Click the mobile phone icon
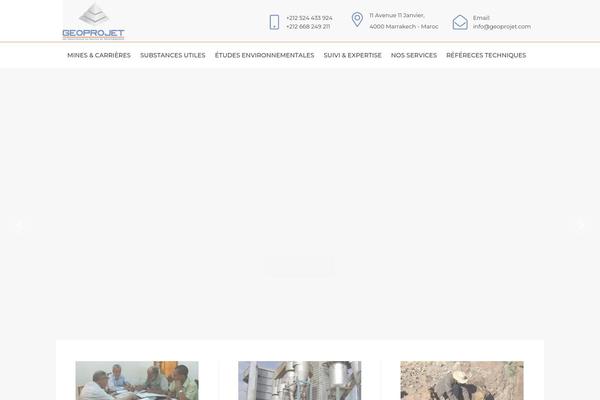Viewport: 600px width, 400px height. point(274,22)
